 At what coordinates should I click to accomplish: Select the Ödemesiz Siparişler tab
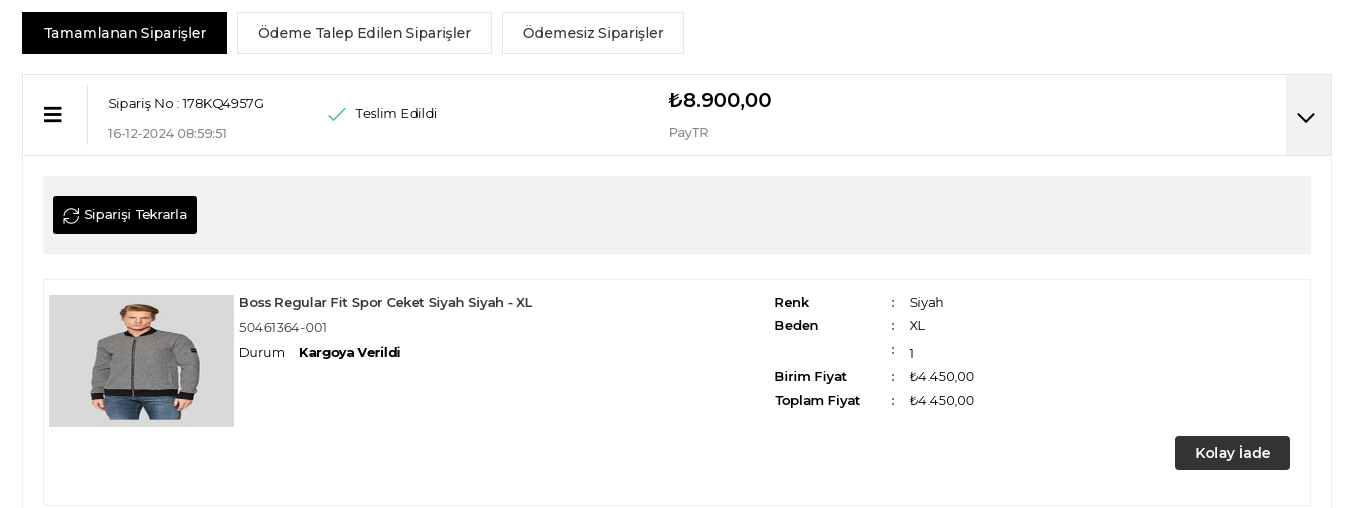point(593,33)
